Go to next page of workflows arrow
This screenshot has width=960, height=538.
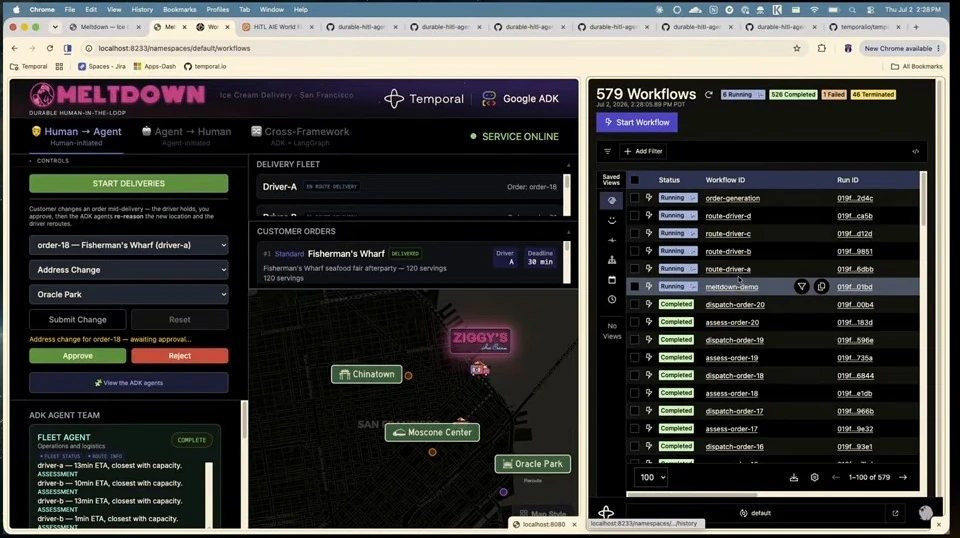pos(903,477)
